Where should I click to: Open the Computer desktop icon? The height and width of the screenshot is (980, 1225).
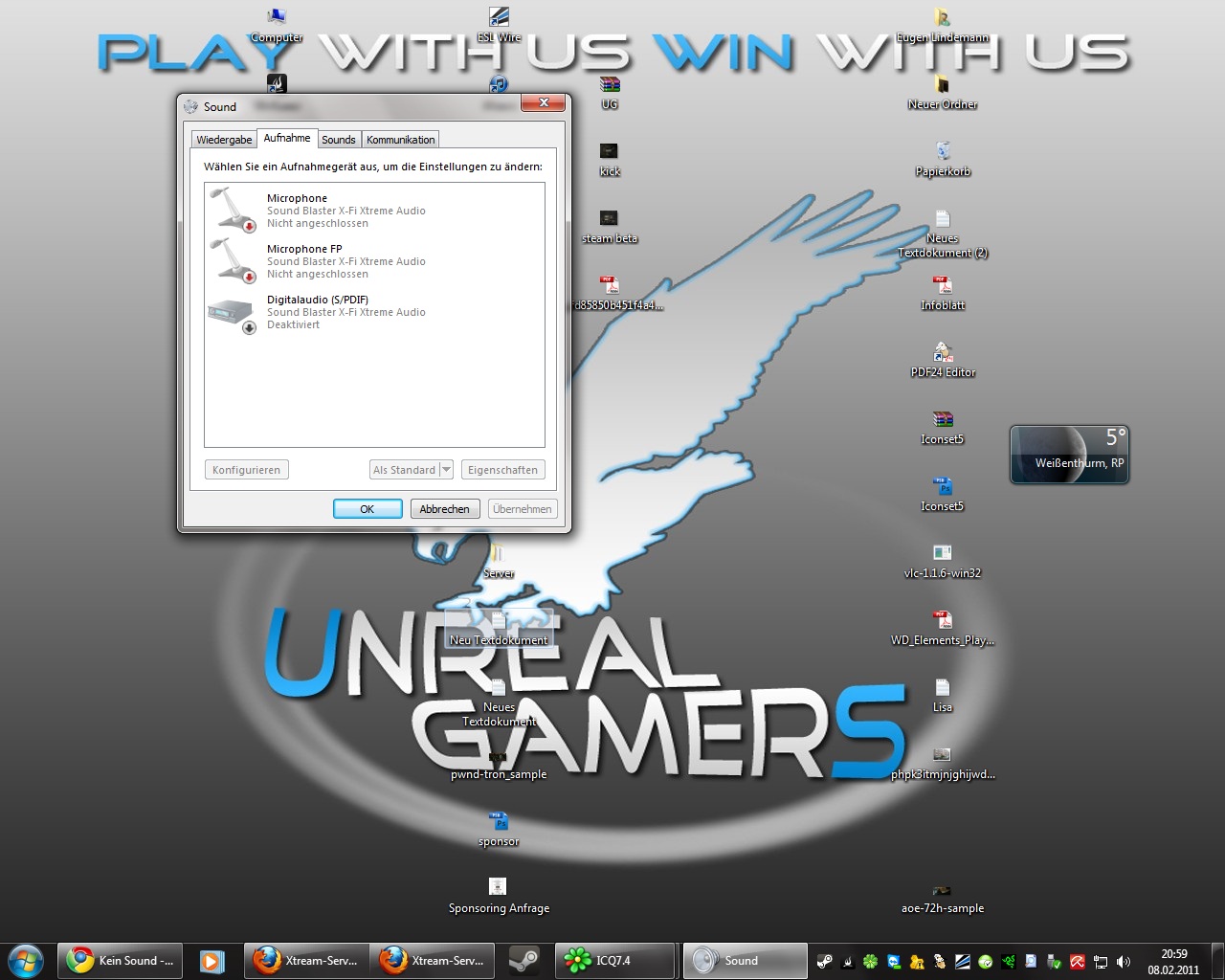point(277,26)
